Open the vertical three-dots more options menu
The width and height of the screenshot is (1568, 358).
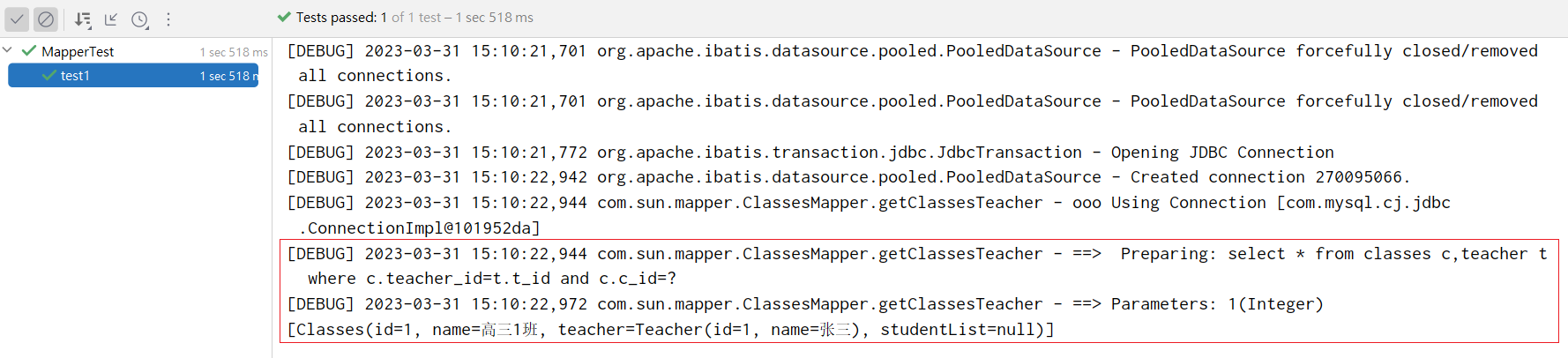coord(168,19)
